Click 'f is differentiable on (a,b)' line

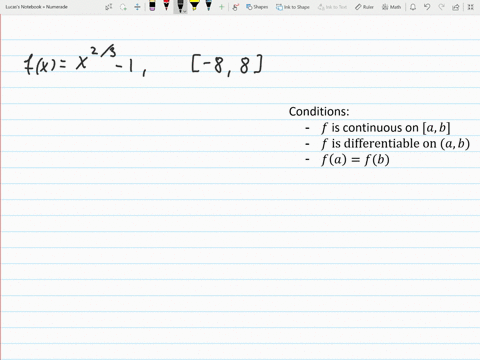[x=396, y=144]
